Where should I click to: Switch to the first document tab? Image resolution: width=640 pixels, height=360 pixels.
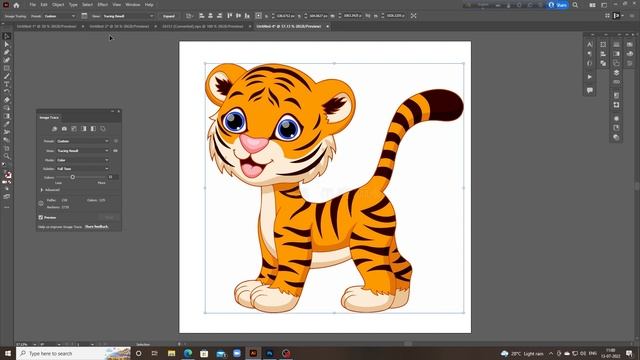46,26
